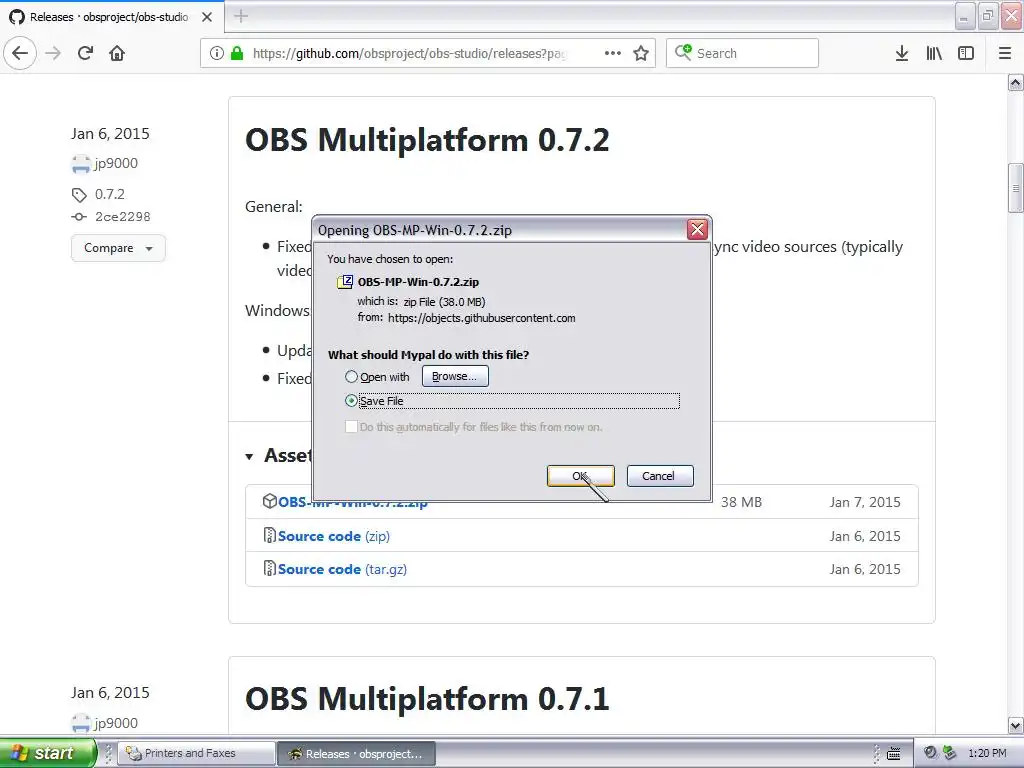Click the search engine magnifier icon
Screen dimensions: 1024x768
[682, 52]
